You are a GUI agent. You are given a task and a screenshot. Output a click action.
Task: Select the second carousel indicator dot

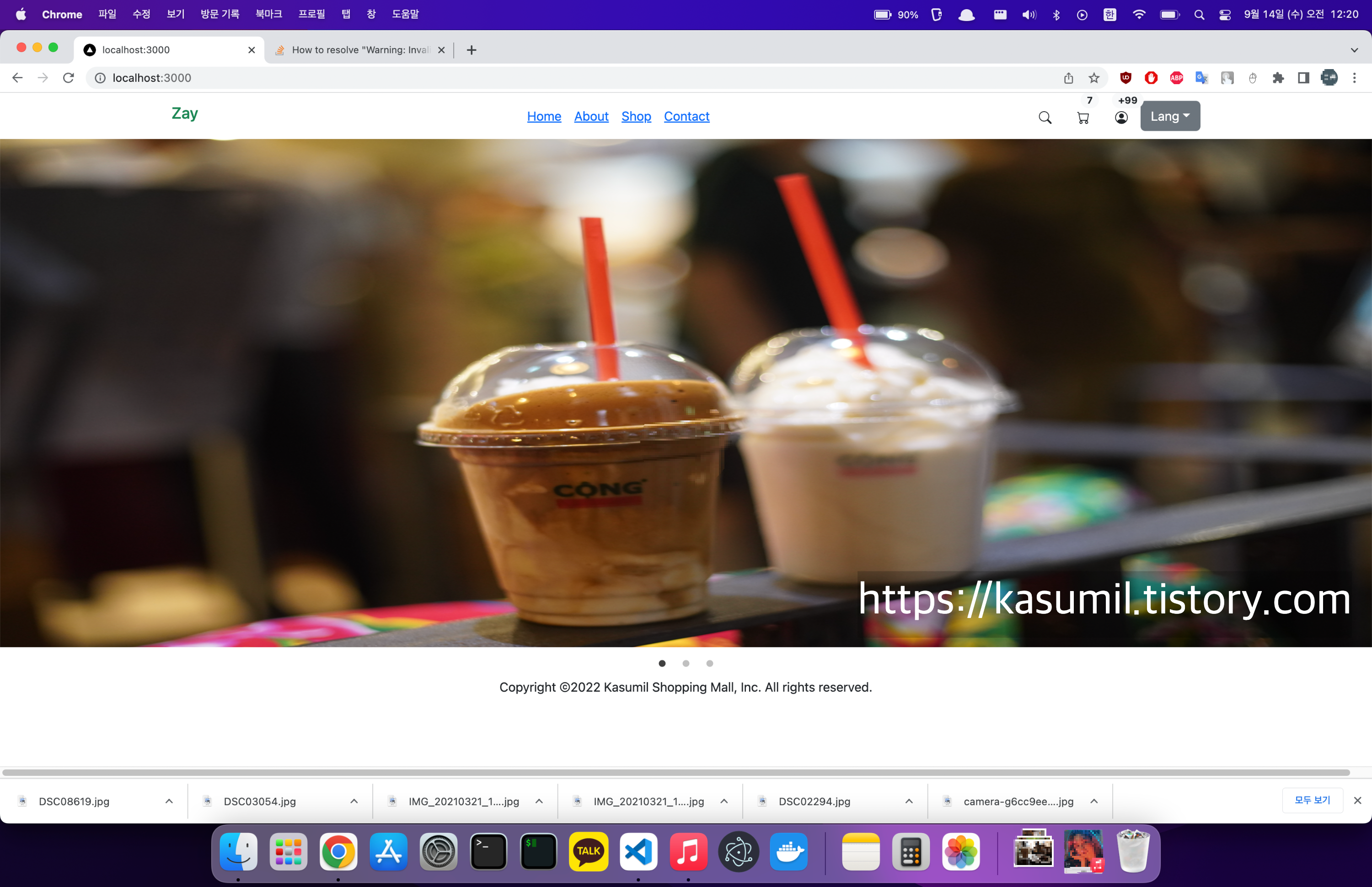click(686, 663)
